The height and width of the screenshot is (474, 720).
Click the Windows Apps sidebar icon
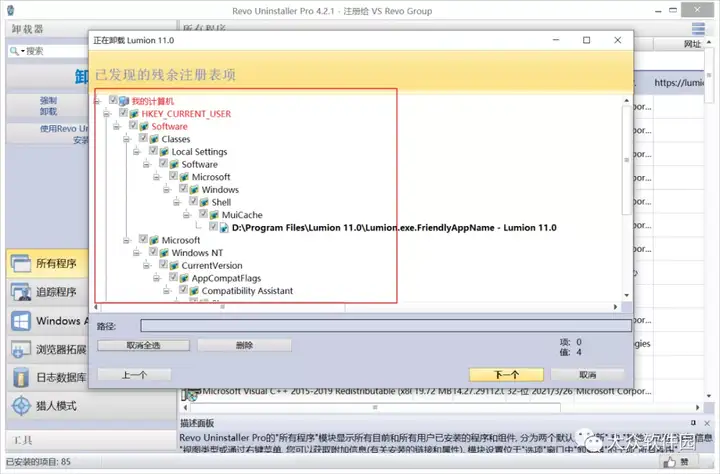21,321
